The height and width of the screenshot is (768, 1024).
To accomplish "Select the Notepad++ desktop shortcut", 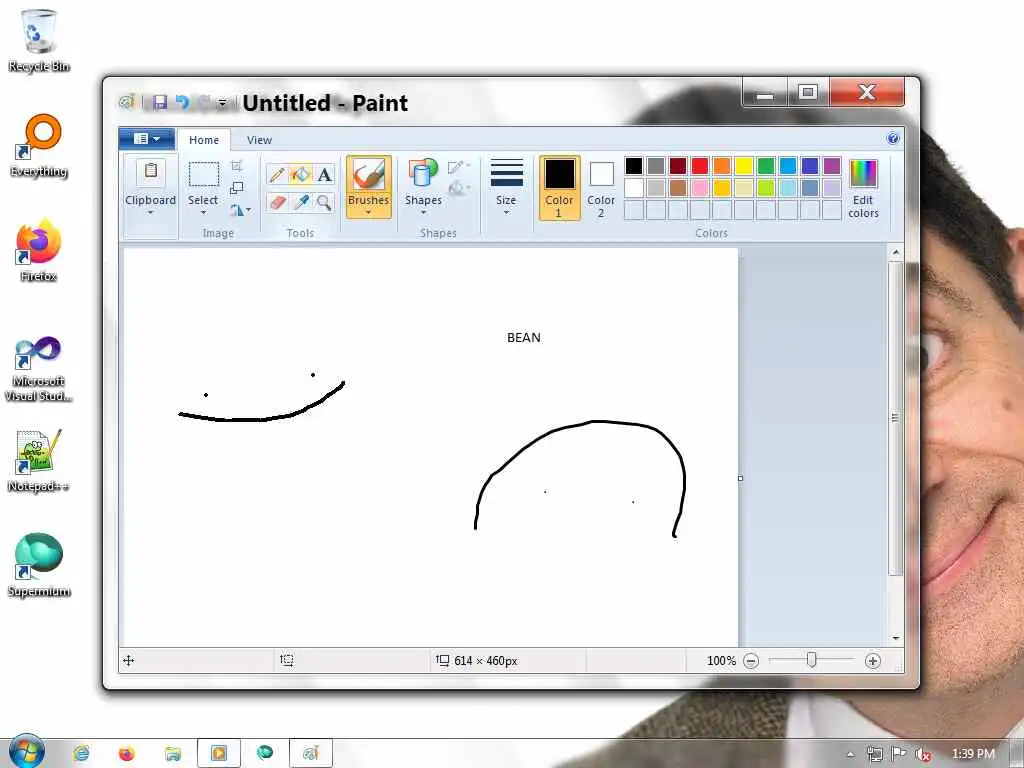I will pyautogui.click(x=39, y=460).
